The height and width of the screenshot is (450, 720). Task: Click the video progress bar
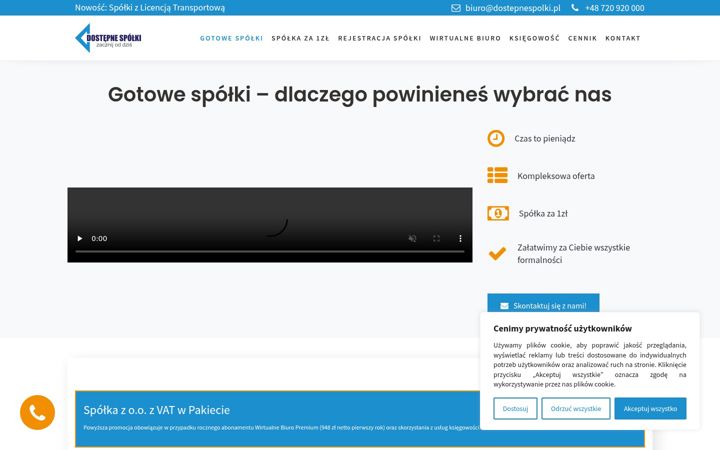point(270,252)
